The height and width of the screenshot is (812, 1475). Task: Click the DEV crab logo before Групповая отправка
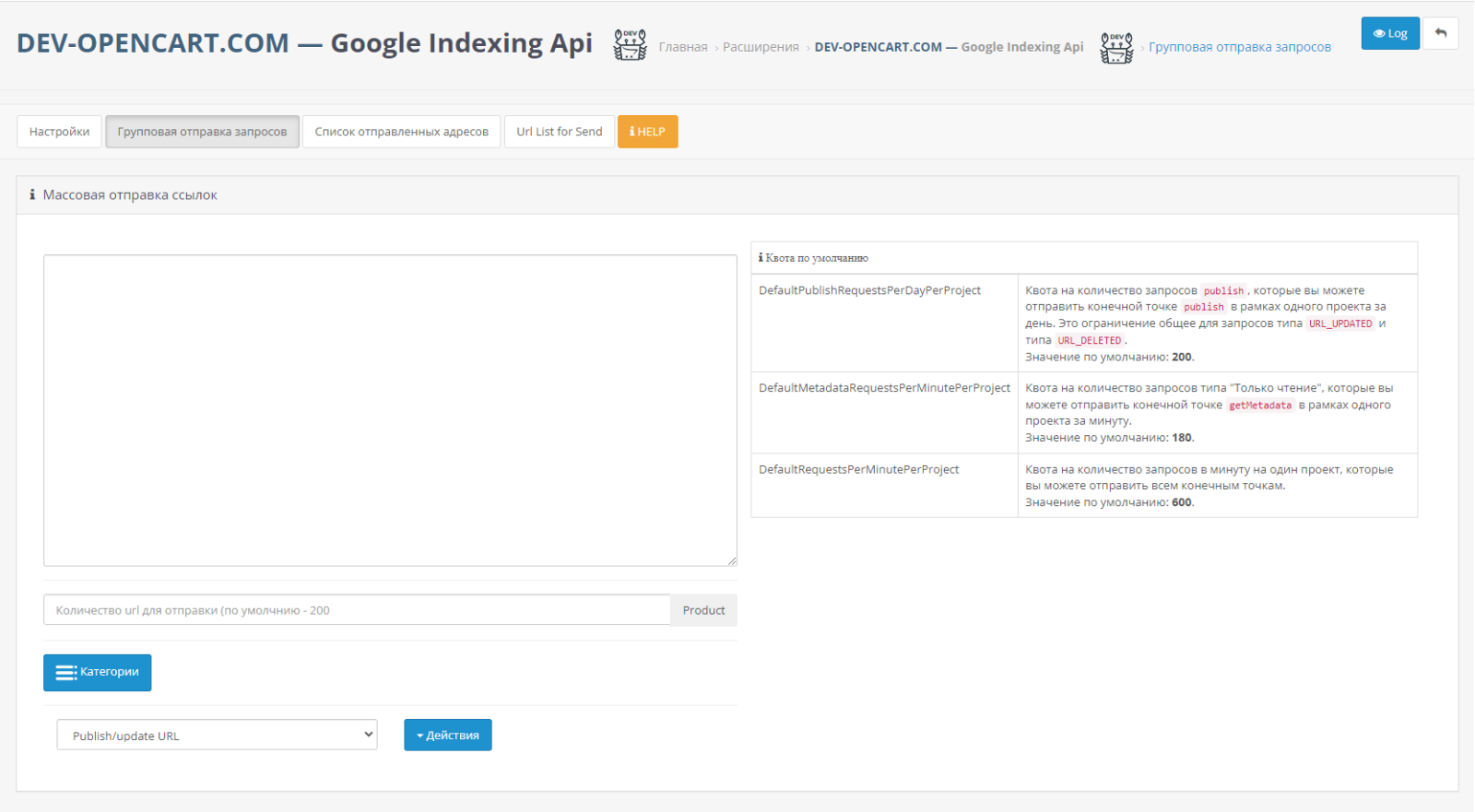click(x=1116, y=47)
